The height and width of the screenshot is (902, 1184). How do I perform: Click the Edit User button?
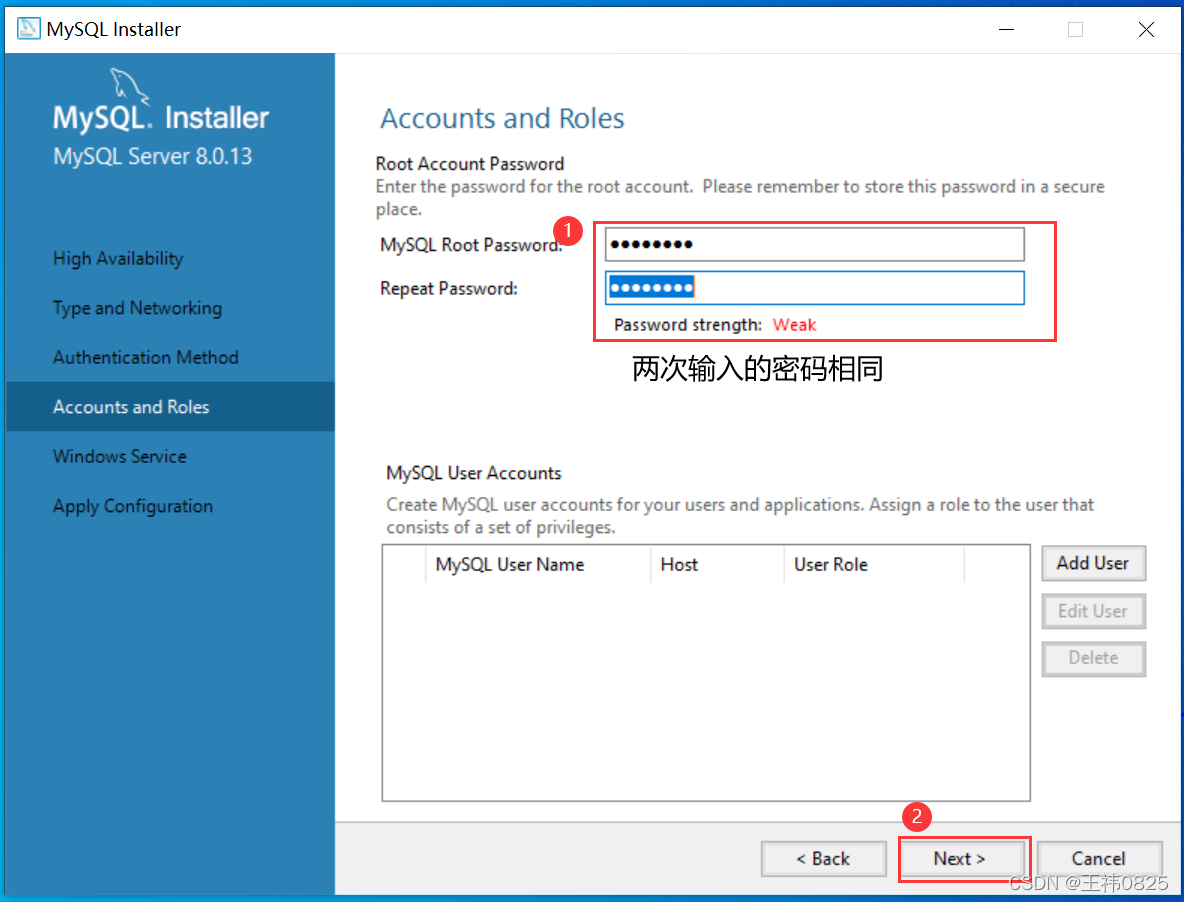click(x=1093, y=611)
